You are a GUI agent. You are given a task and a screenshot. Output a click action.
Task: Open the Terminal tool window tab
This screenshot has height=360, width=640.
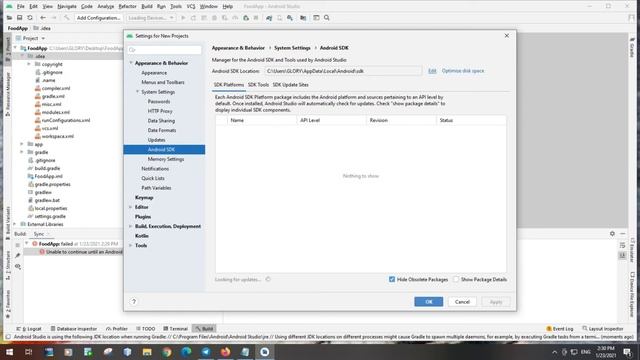click(x=176, y=329)
